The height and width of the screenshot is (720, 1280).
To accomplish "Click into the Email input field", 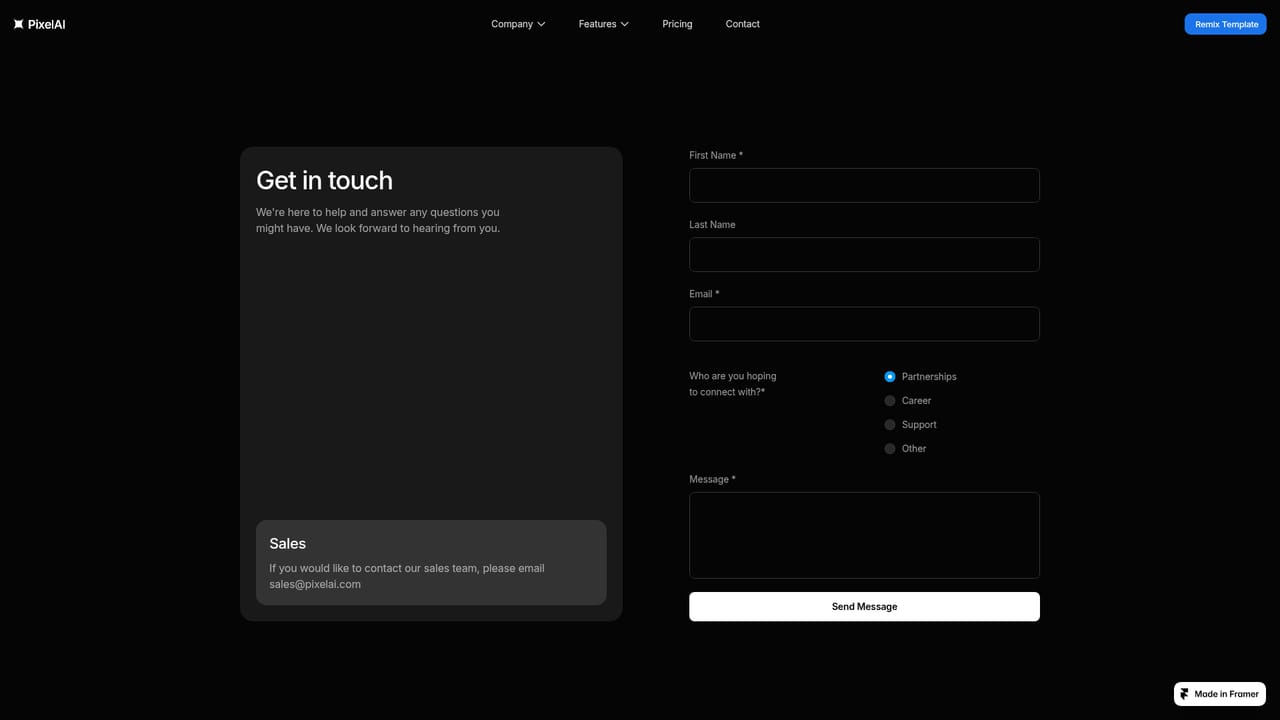I will 864,324.
